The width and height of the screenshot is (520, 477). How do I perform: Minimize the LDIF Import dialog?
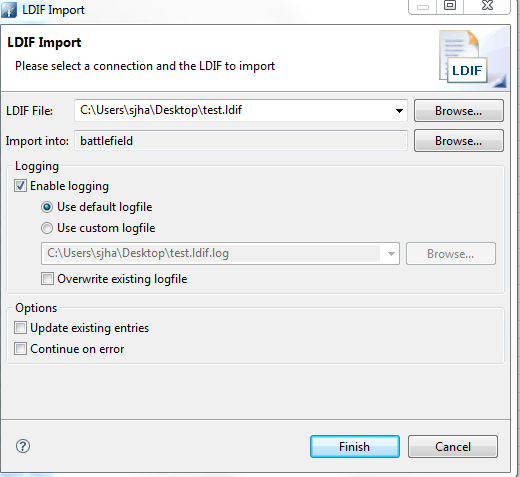tap(423, 6)
